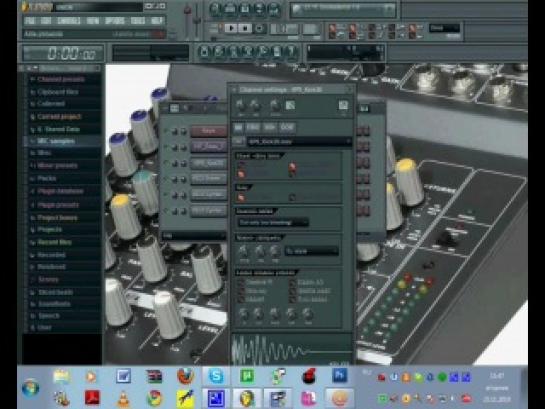Open Skype from the taskbar

click(216, 376)
